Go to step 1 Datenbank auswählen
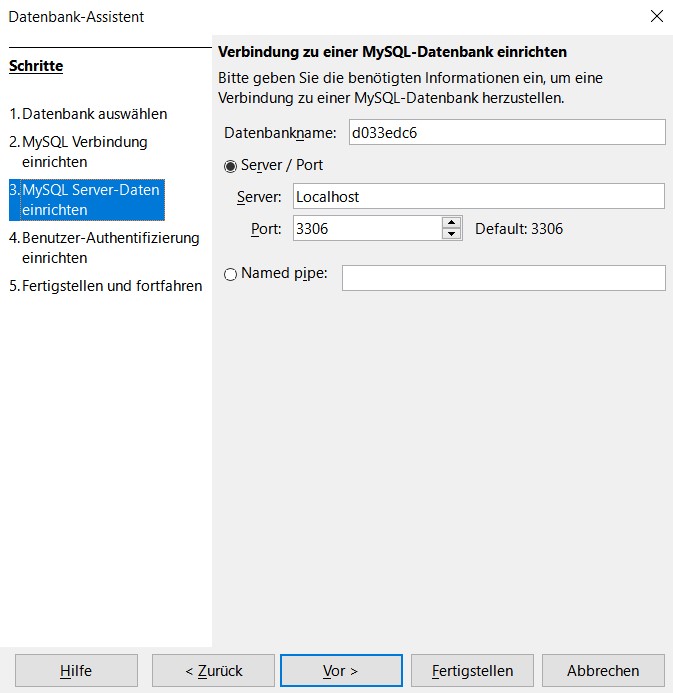The image size is (673, 693). point(94,114)
